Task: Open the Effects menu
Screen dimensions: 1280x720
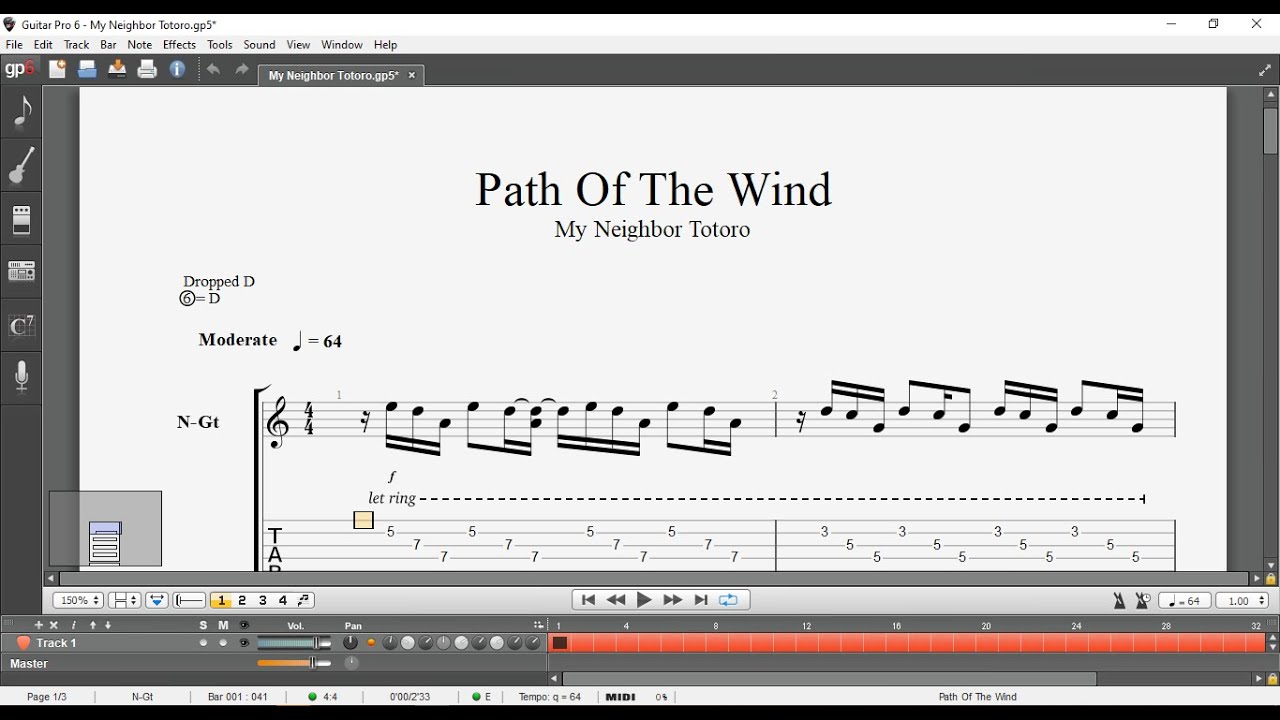Action: click(x=180, y=45)
